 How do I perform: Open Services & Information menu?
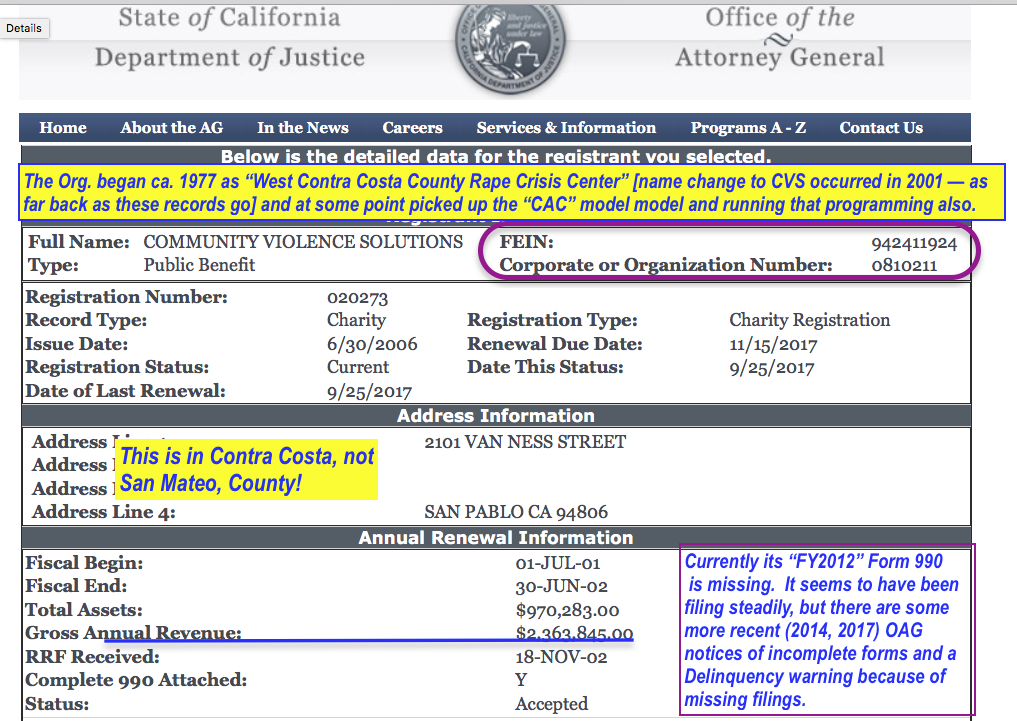[x=566, y=128]
